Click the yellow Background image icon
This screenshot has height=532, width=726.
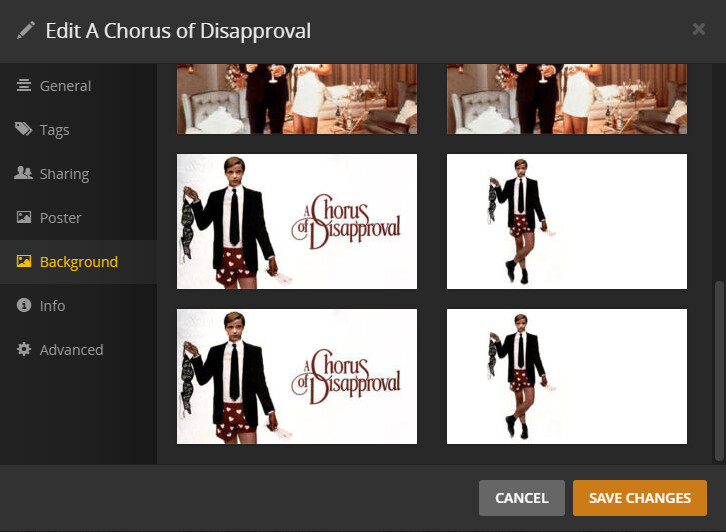click(24, 261)
